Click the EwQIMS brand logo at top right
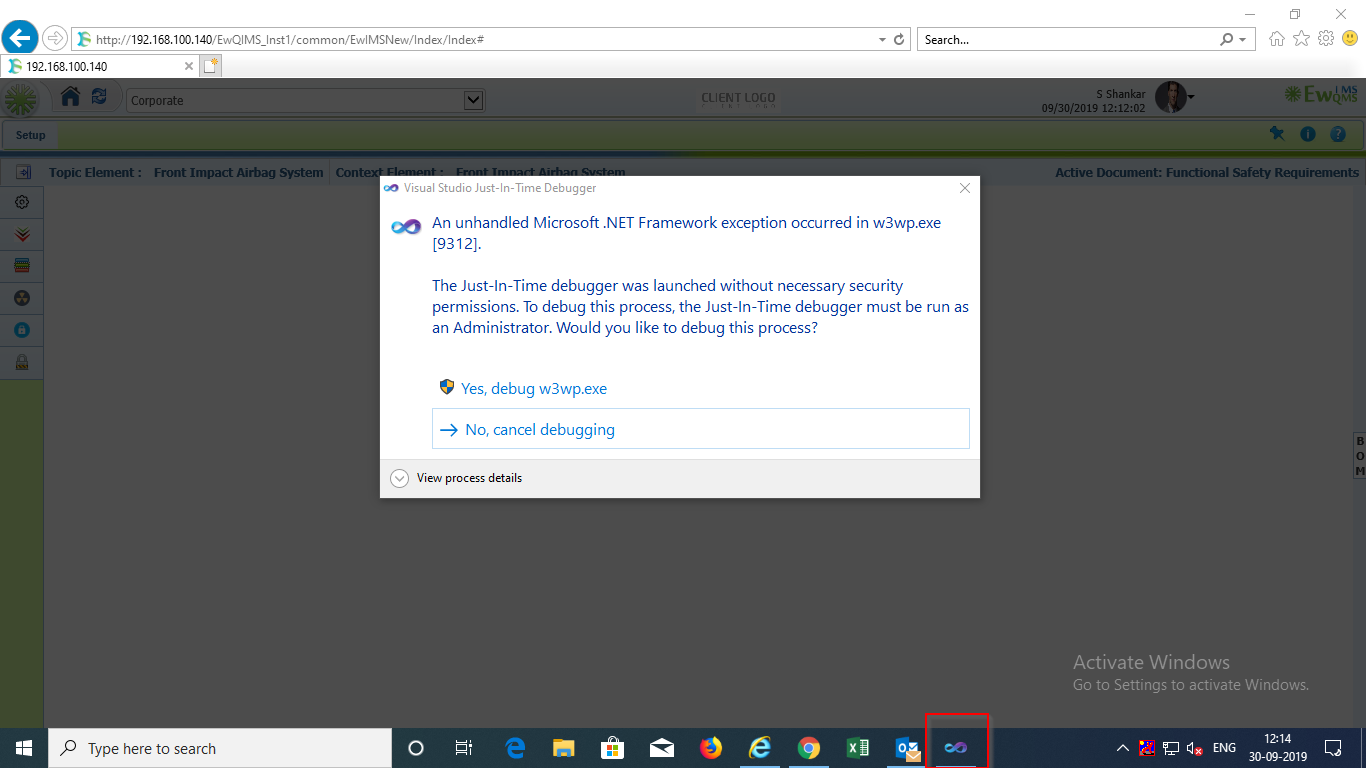The height and width of the screenshot is (768, 1366). click(x=1322, y=94)
